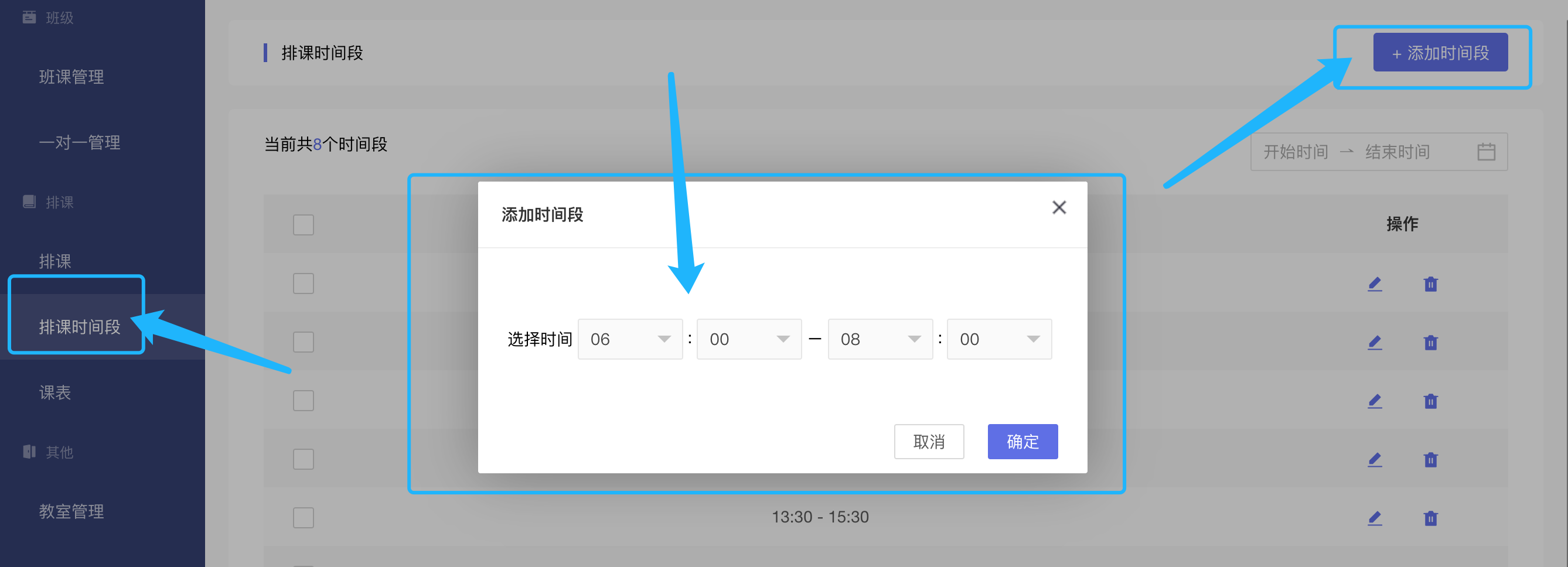Open the end hour dropdown showing 08
1568x567 pixels.
(x=880, y=339)
